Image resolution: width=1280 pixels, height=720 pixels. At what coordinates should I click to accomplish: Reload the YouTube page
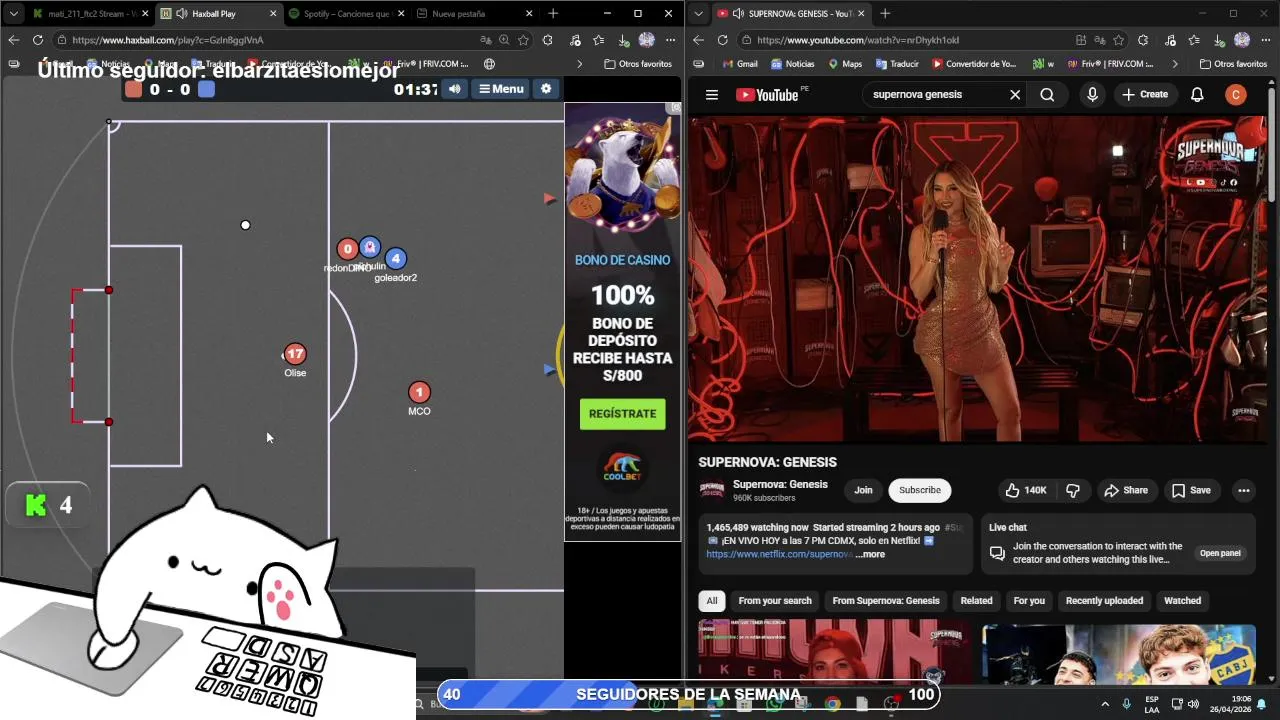pos(722,40)
